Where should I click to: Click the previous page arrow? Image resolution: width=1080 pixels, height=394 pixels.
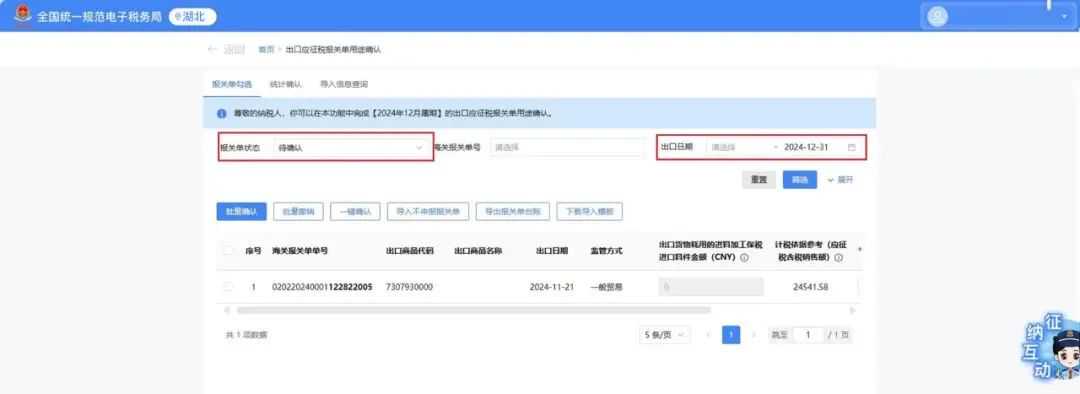click(707, 335)
